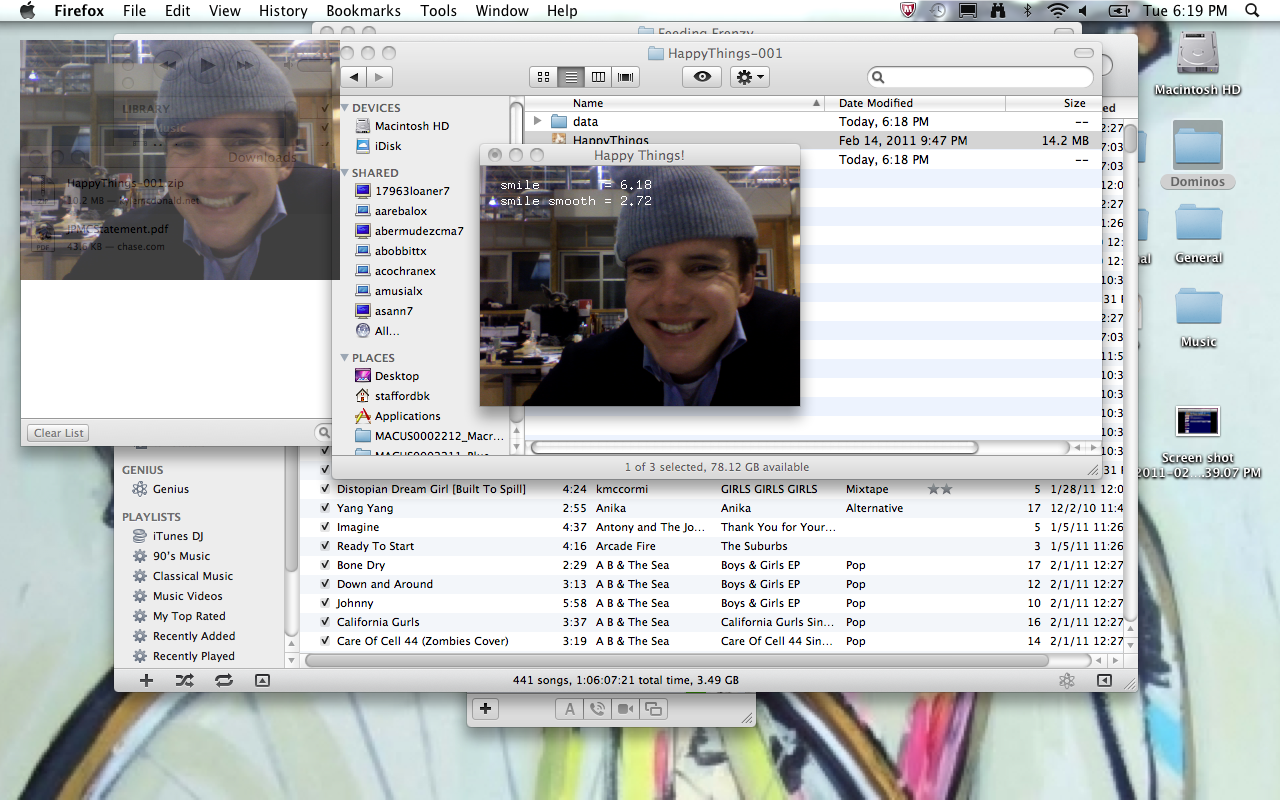Switch Finder to column view

(599, 77)
